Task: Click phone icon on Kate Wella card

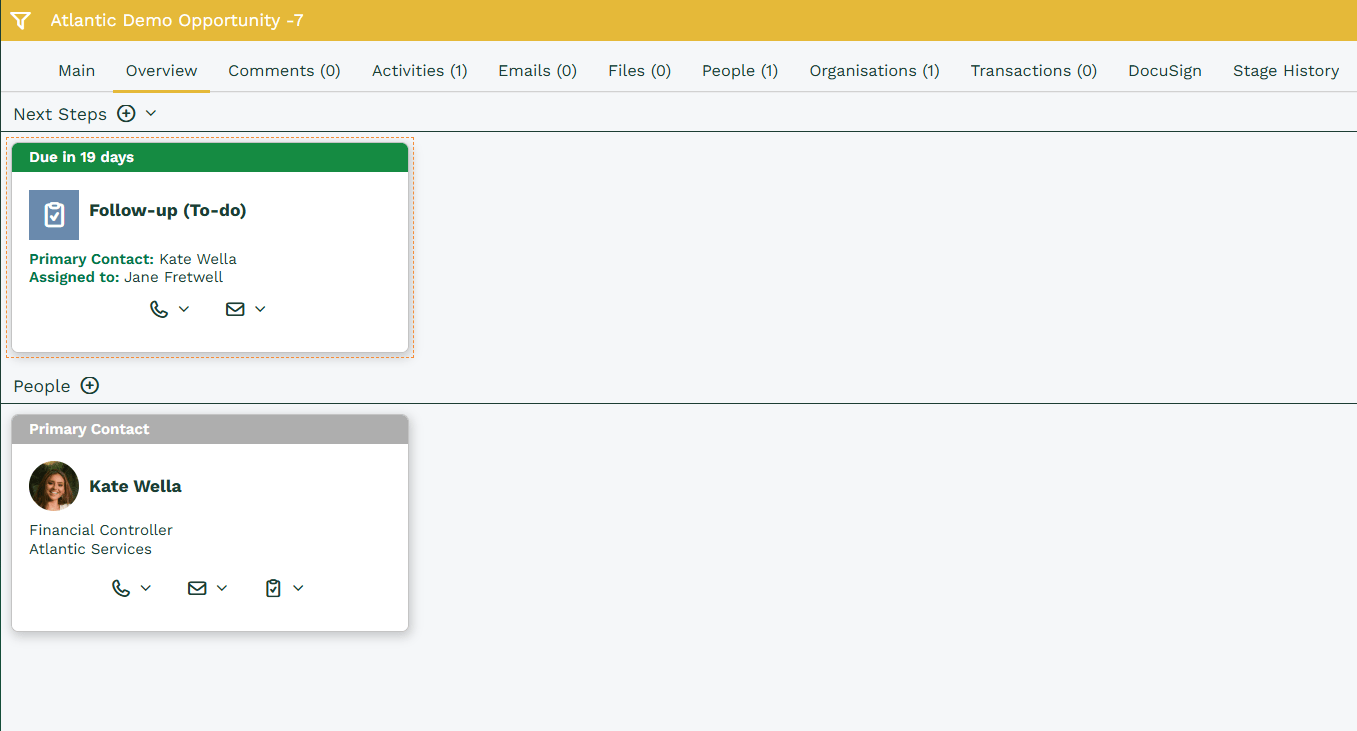Action: pos(121,588)
